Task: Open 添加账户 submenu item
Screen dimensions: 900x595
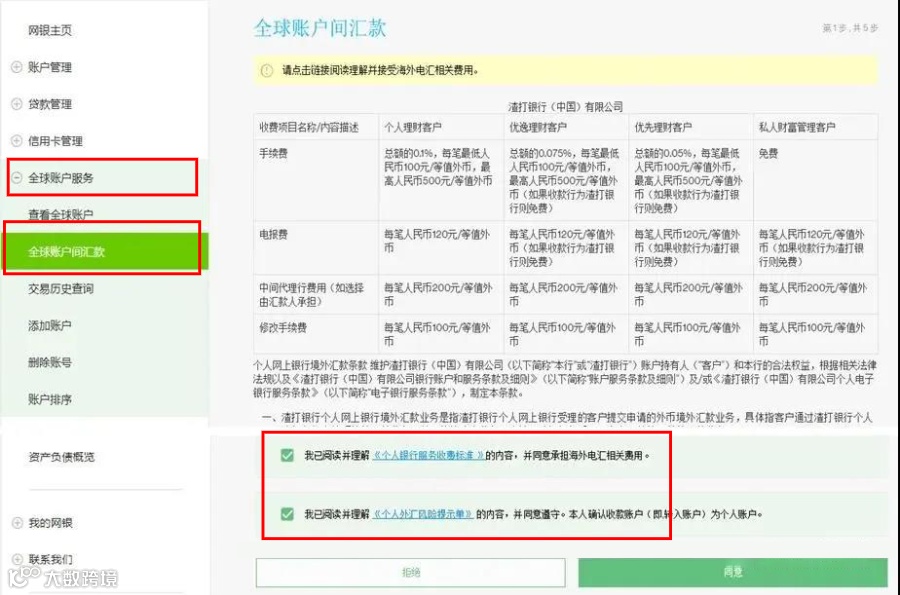Action: [50, 325]
